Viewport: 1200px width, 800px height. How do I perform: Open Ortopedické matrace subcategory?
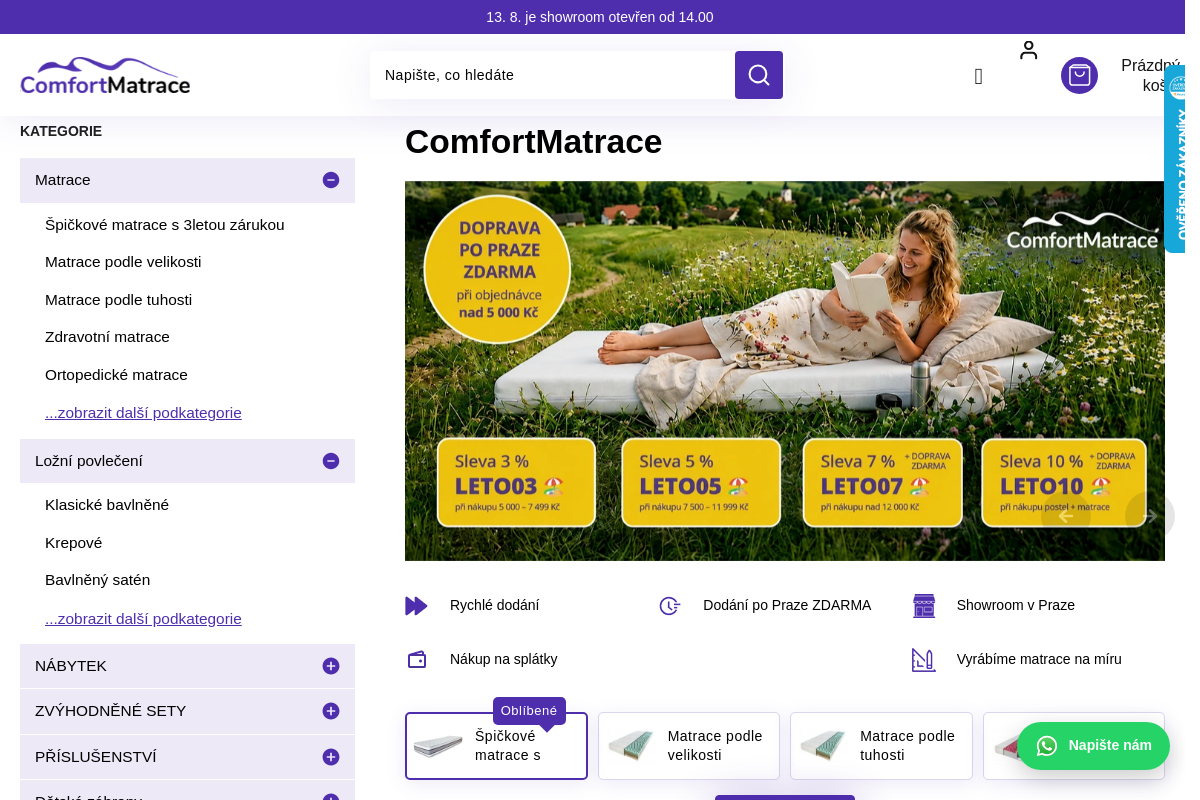pos(116,375)
